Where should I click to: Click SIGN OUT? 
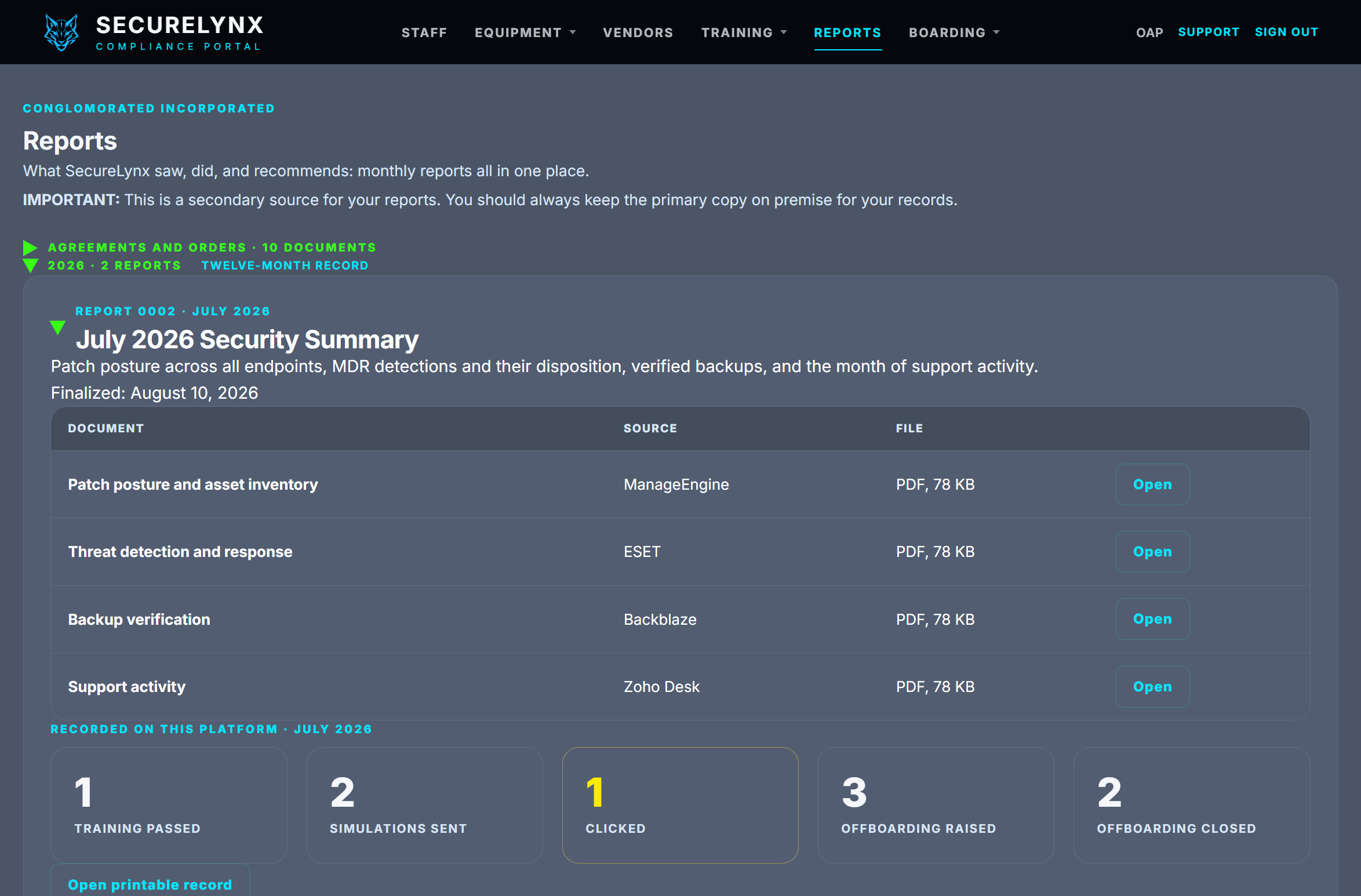(1287, 32)
